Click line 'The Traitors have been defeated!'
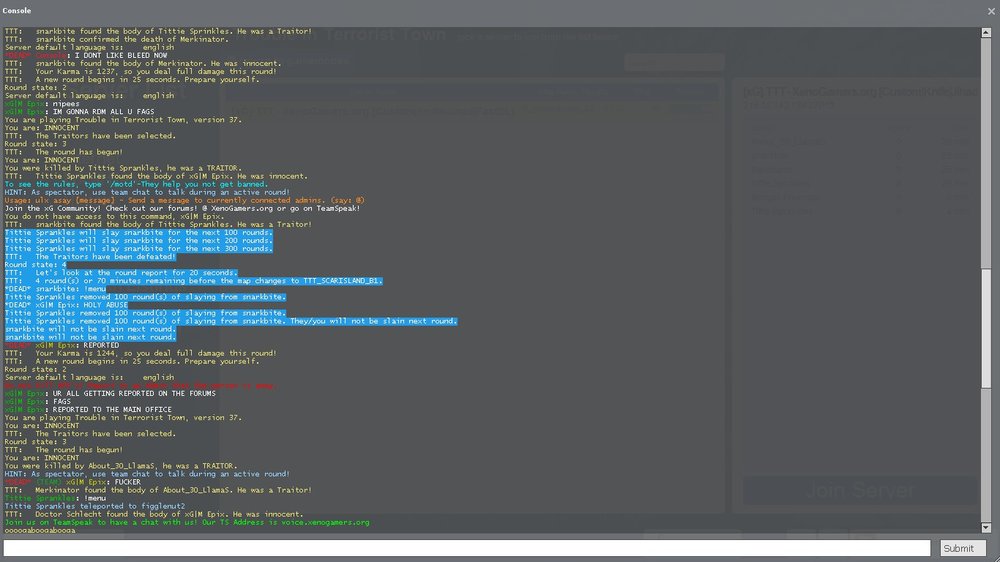Screen dimensions: 1000x562 pos(90,257)
